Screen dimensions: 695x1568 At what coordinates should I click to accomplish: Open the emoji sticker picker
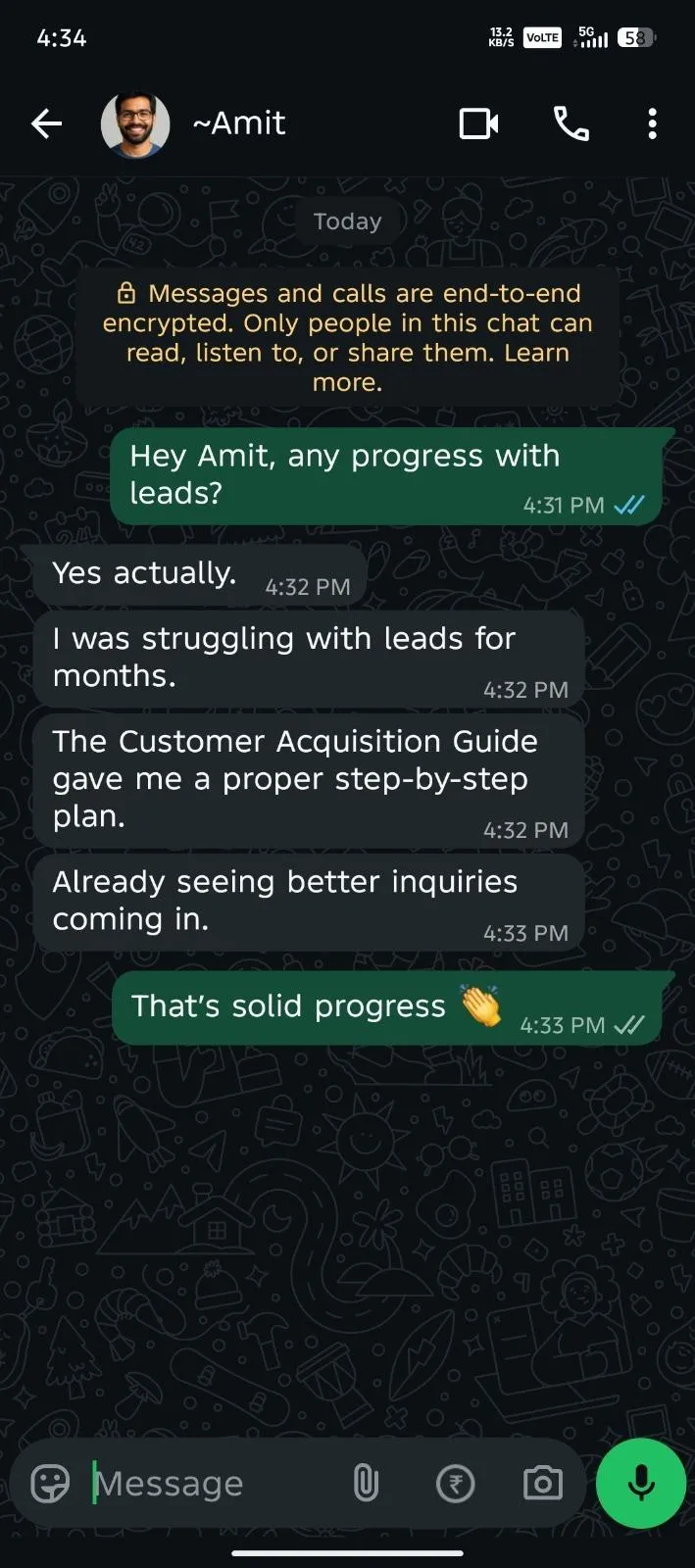(x=50, y=1484)
